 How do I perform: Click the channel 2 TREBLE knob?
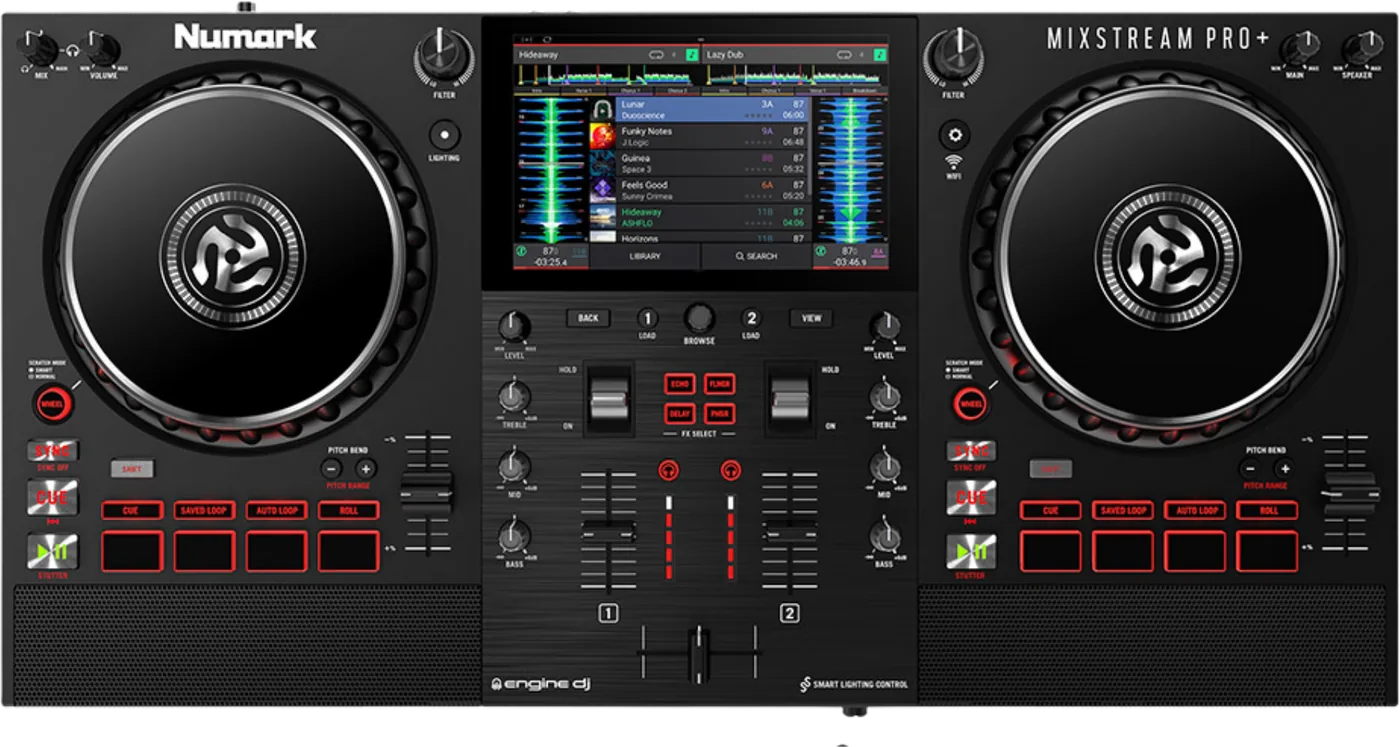pos(885,397)
